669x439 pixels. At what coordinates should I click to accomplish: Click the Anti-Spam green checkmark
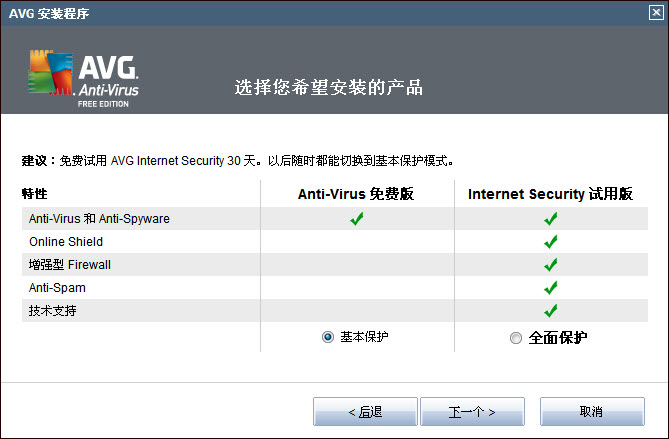click(x=550, y=288)
